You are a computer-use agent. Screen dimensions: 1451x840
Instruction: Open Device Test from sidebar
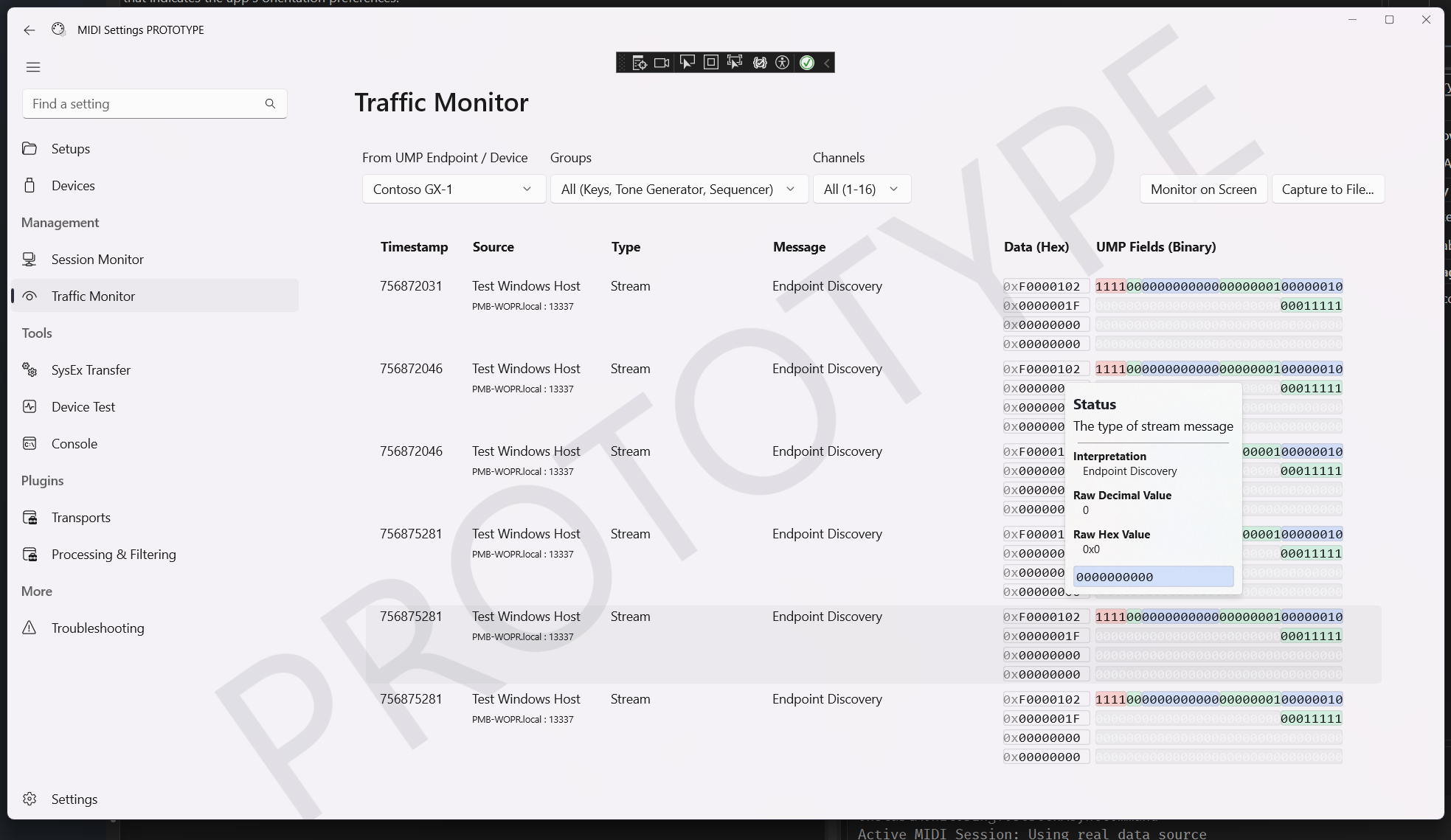tap(83, 407)
